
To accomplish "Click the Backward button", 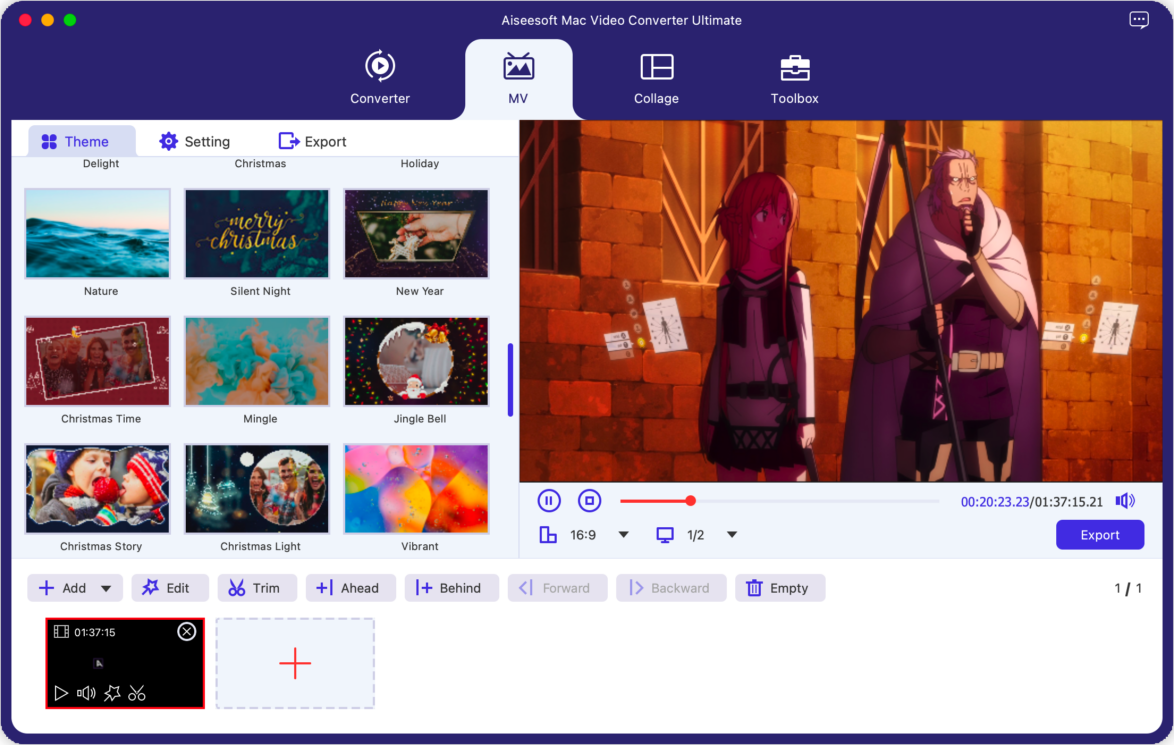I will point(671,588).
